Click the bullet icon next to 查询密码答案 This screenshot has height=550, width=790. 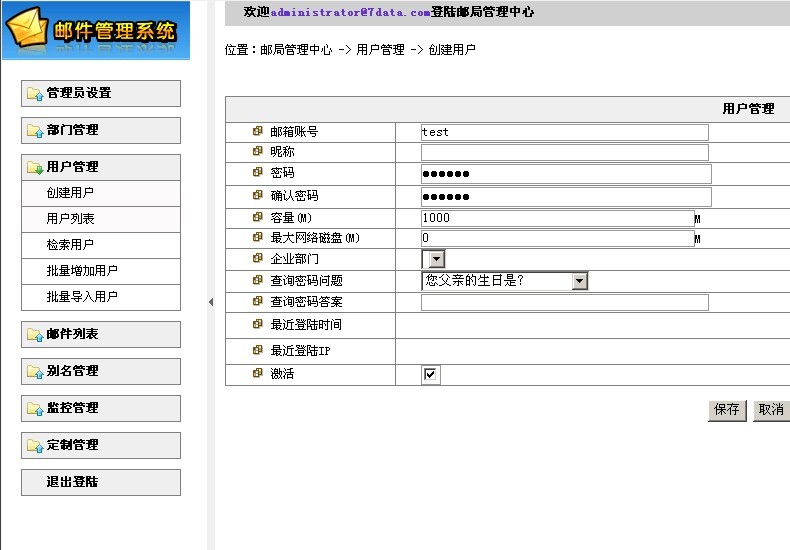[257, 301]
